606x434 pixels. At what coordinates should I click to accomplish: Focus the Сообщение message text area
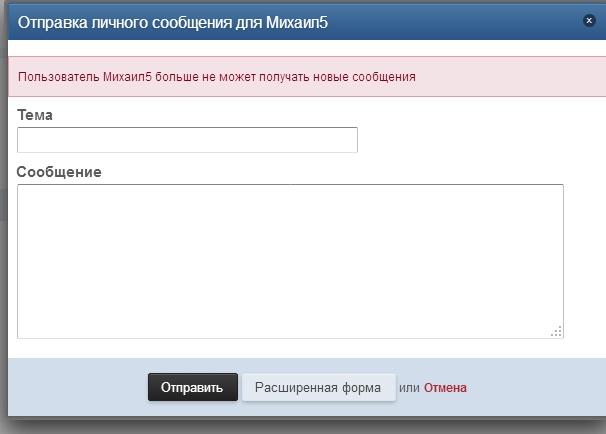290,260
